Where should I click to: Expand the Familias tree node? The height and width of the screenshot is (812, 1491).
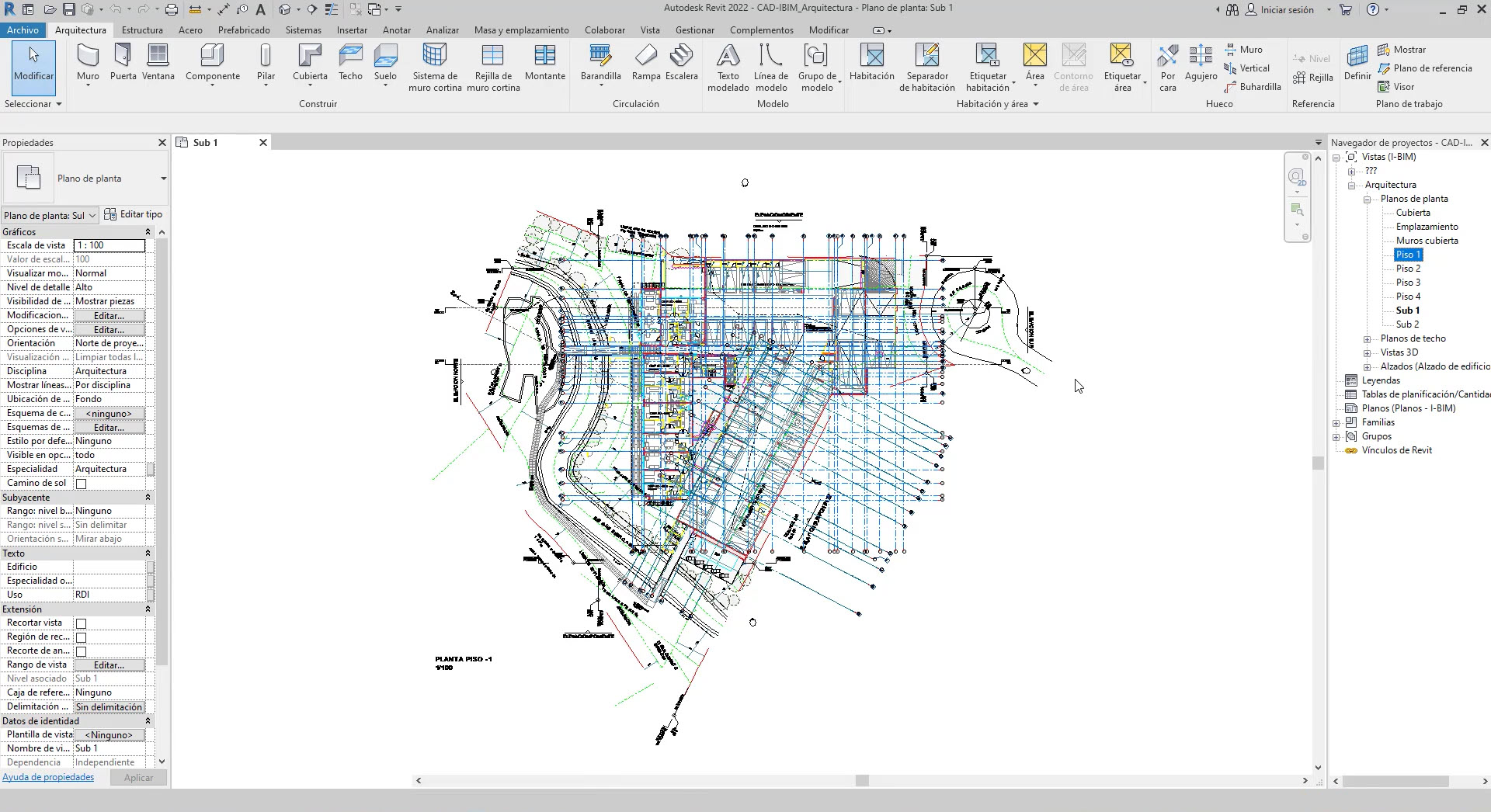click(x=1336, y=423)
